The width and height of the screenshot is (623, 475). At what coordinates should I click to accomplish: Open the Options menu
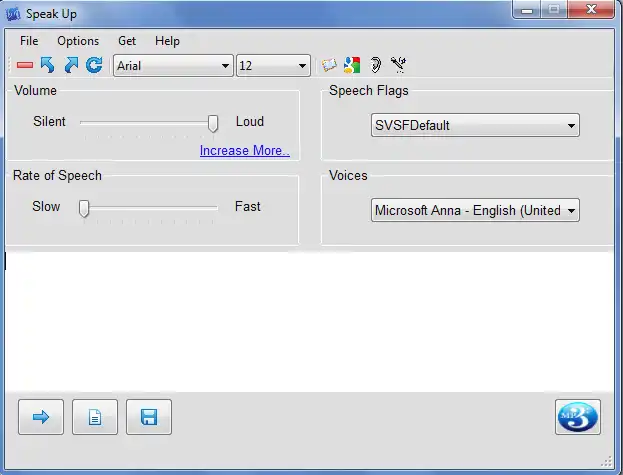[x=78, y=41]
